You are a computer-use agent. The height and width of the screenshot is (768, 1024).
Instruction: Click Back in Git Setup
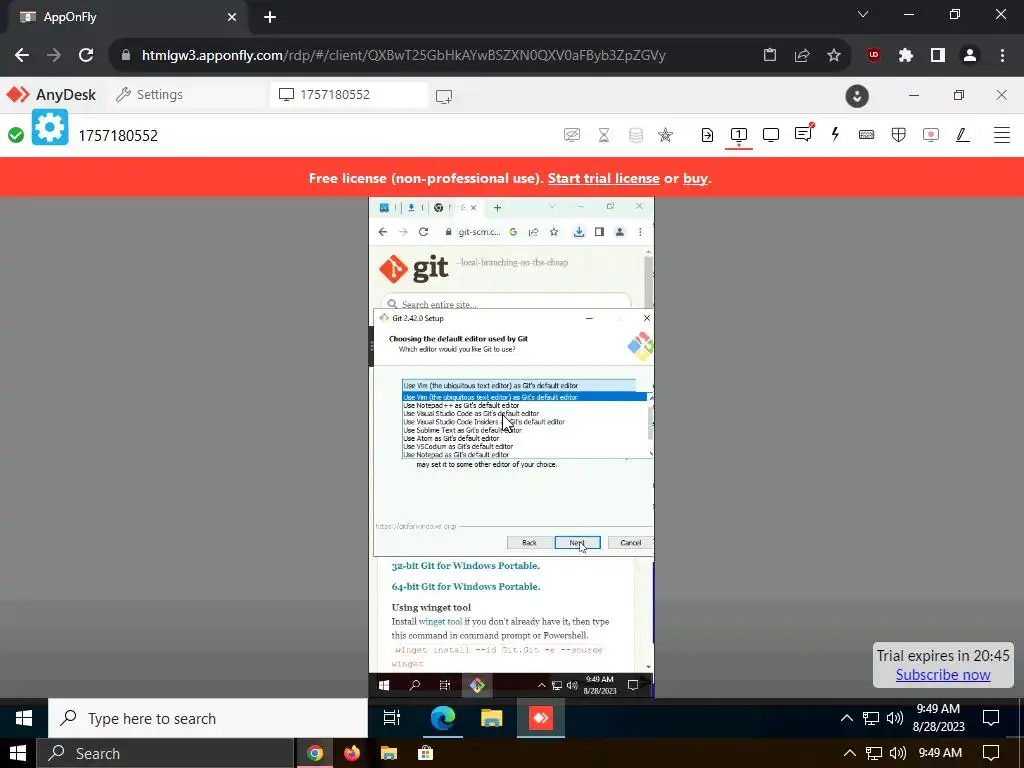(x=529, y=543)
